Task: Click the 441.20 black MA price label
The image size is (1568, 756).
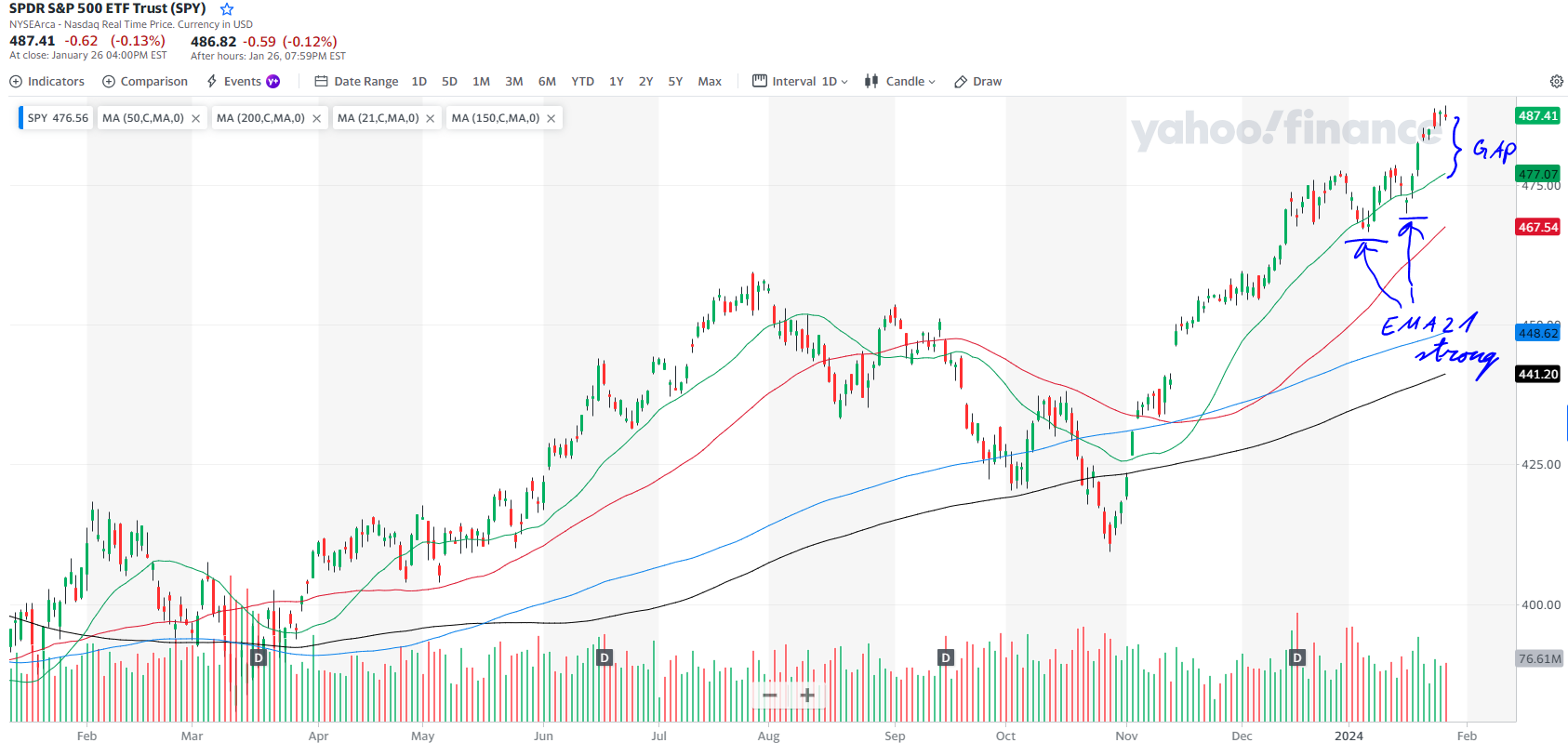Action: (x=1538, y=374)
